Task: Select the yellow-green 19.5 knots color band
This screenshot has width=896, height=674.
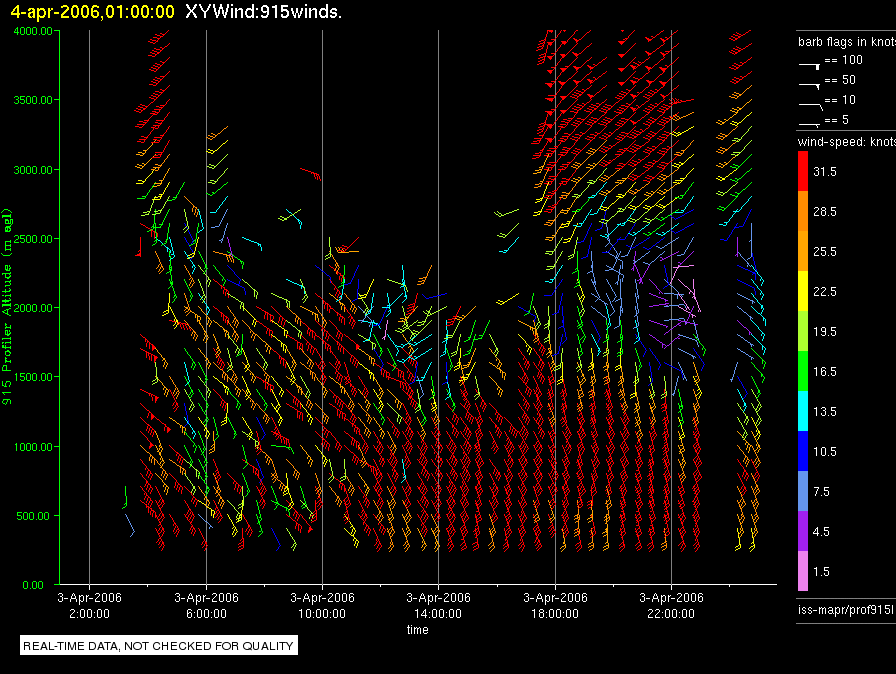Action: [803, 331]
